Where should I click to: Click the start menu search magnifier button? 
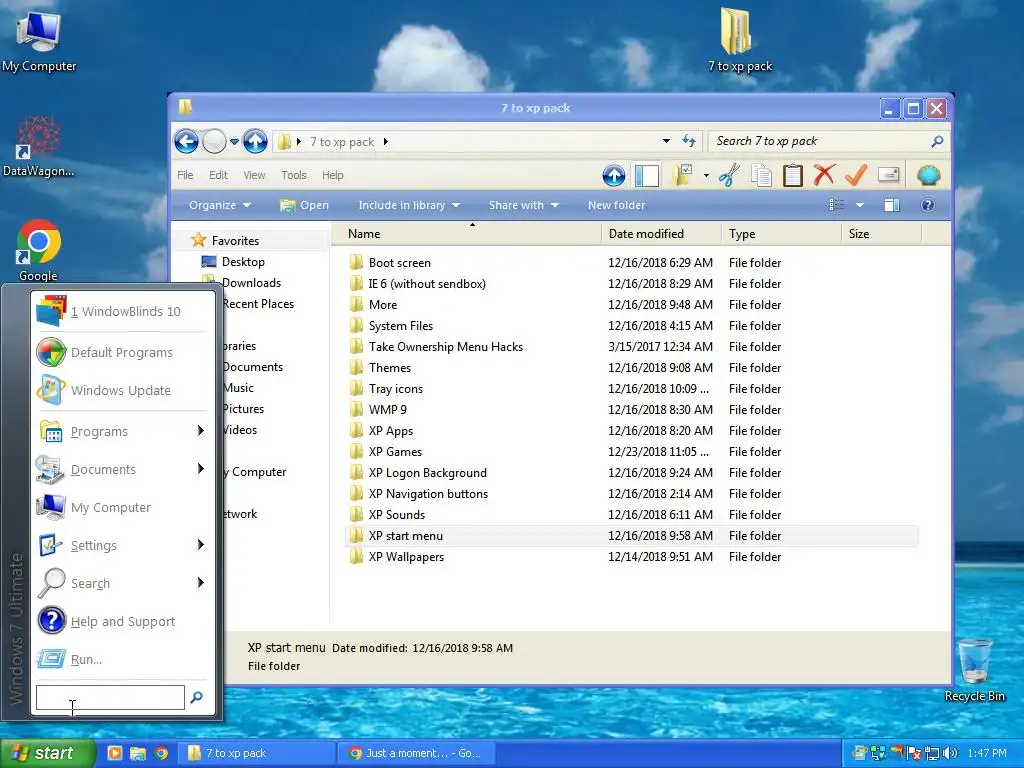coord(197,697)
